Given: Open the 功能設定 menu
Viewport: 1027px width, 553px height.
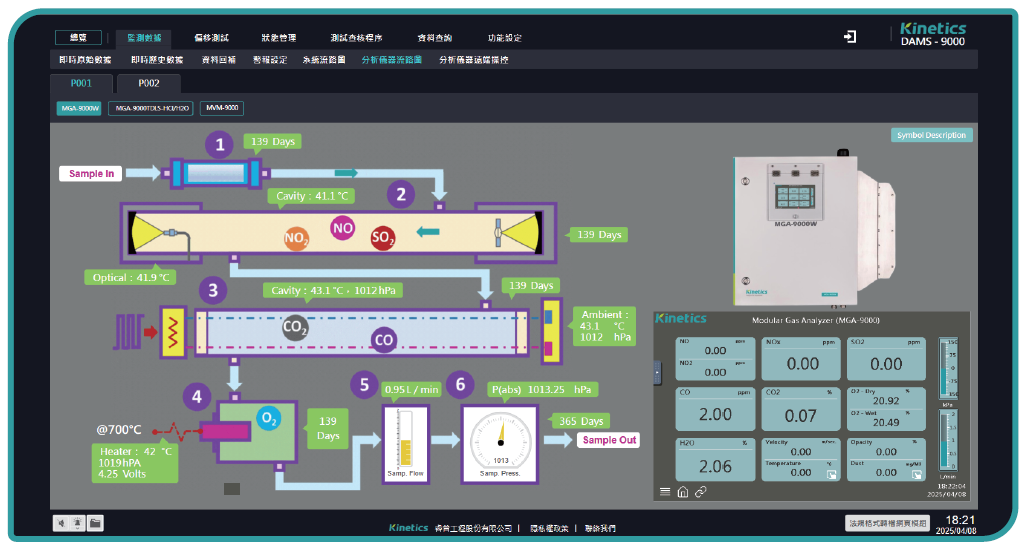Looking at the screenshot, I should pyautogui.click(x=504, y=38).
